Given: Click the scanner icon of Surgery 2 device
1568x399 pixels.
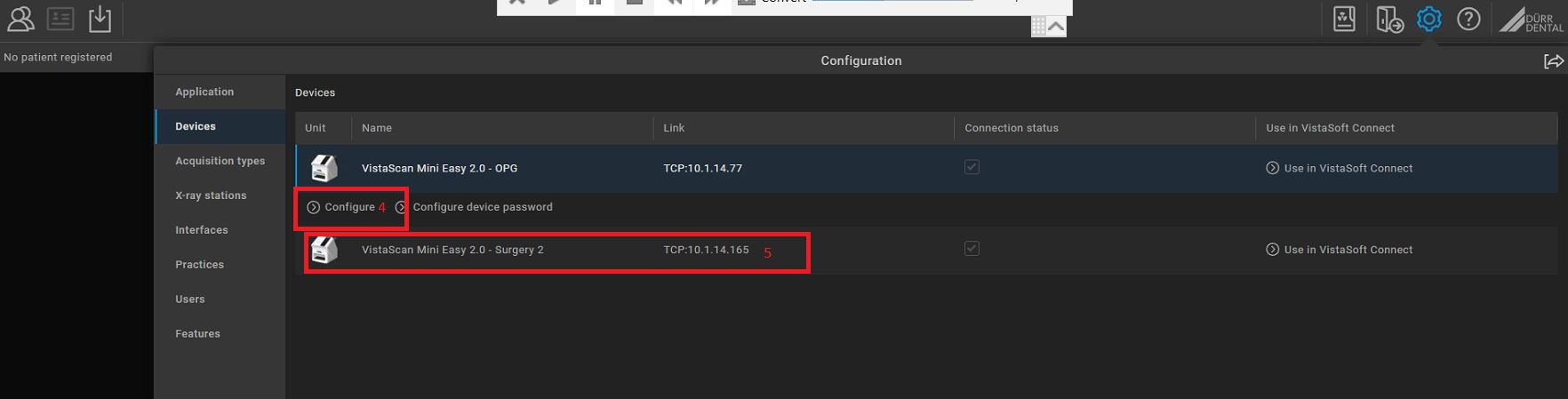Looking at the screenshot, I should point(324,251).
